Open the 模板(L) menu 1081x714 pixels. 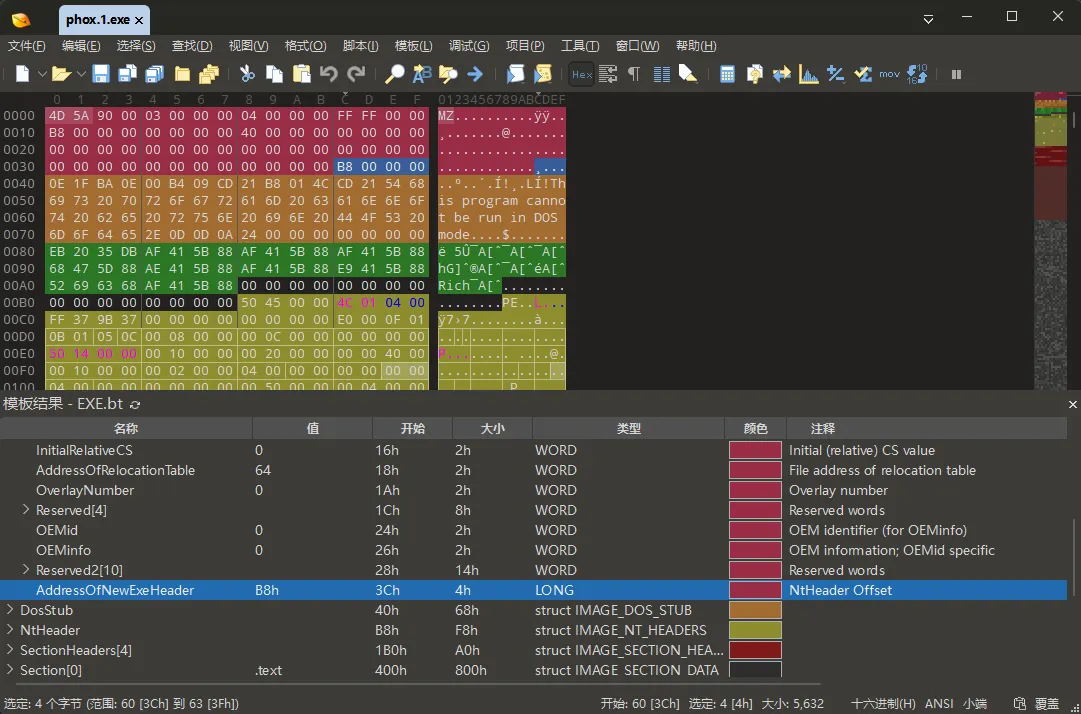pyautogui.click(x=413, y=46)
